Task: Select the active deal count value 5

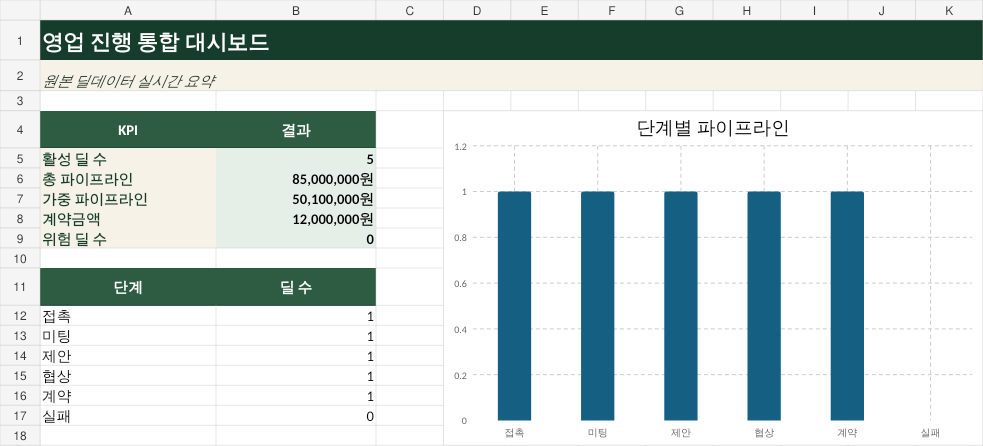Action: (x=296, y=159)
